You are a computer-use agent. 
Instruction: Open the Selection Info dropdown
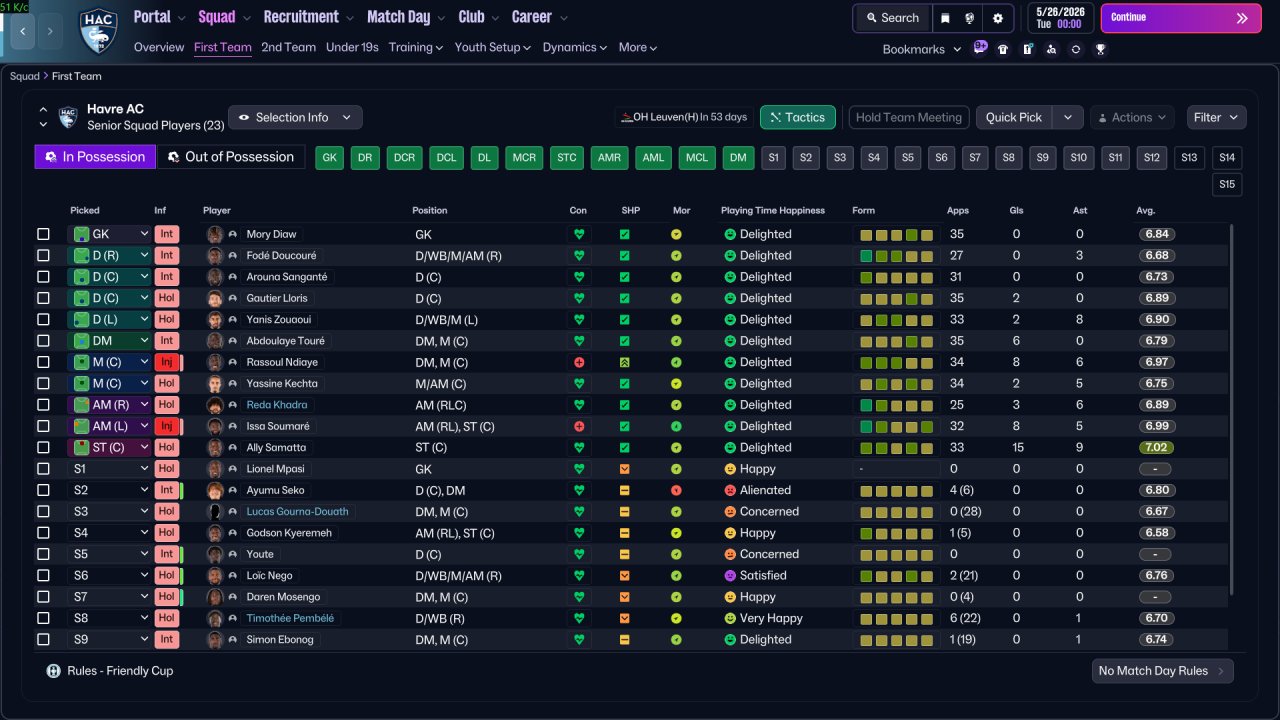click(x=295, y=117)
